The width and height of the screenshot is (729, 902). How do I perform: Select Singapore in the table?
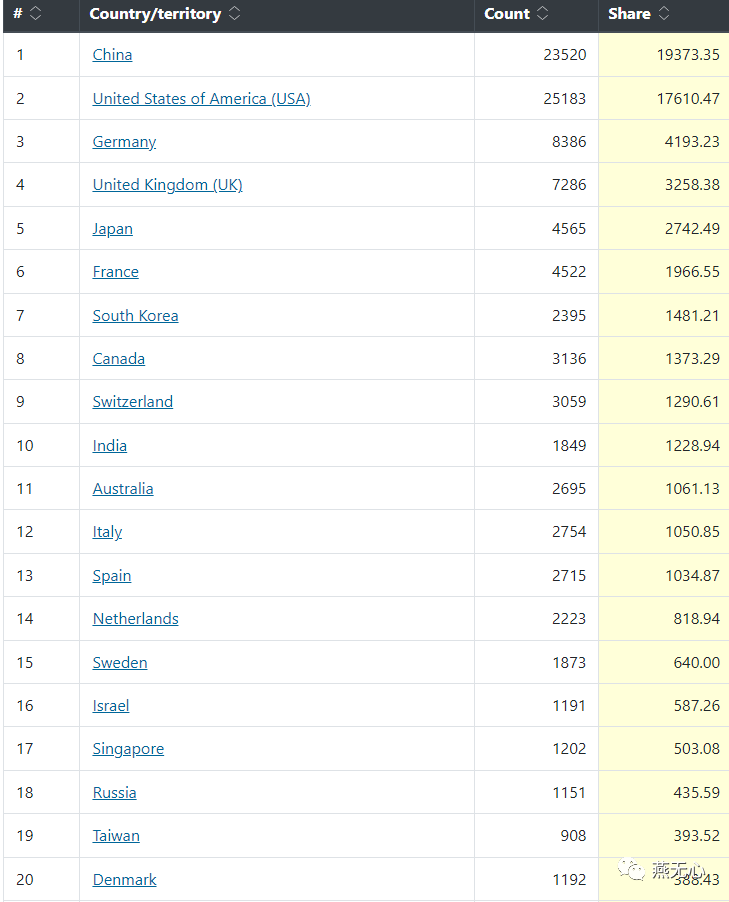(x=128, y=749)
